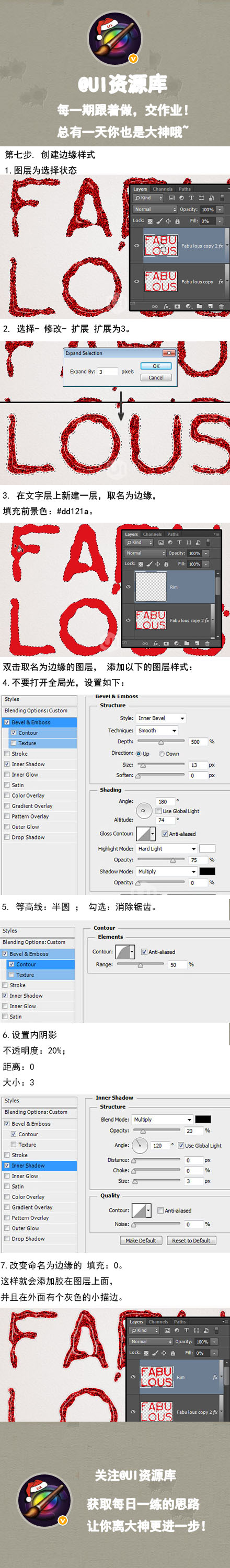Click create new layer icon in panel listing Fabu lous copy
Viewport: 230px width, 1568px height.
click(210, 306)
